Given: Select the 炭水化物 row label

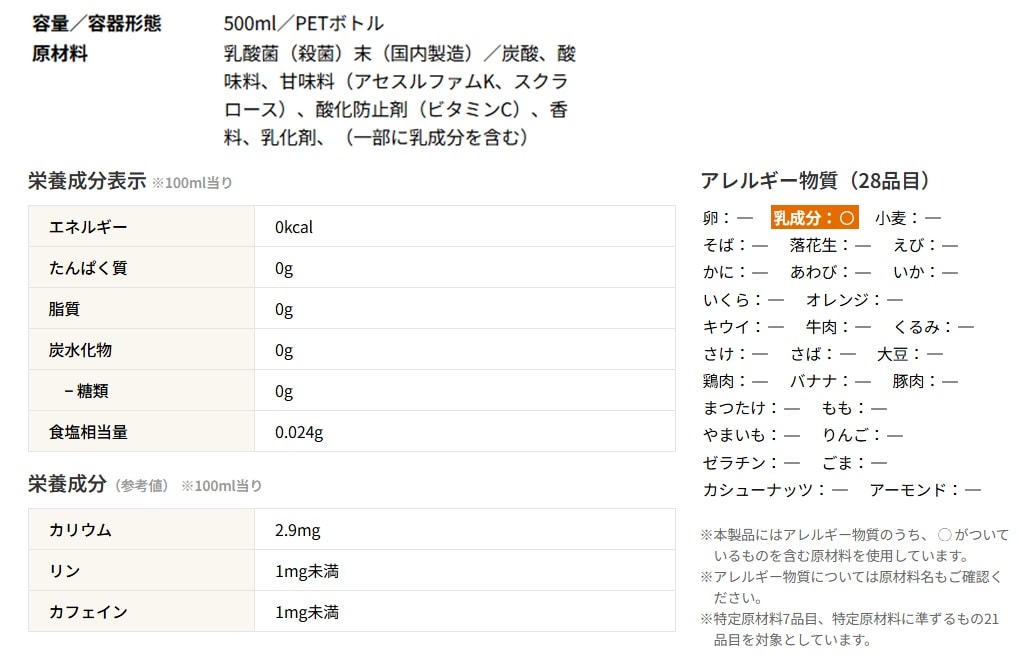Looking at the screenshot, I should [80, 350].
